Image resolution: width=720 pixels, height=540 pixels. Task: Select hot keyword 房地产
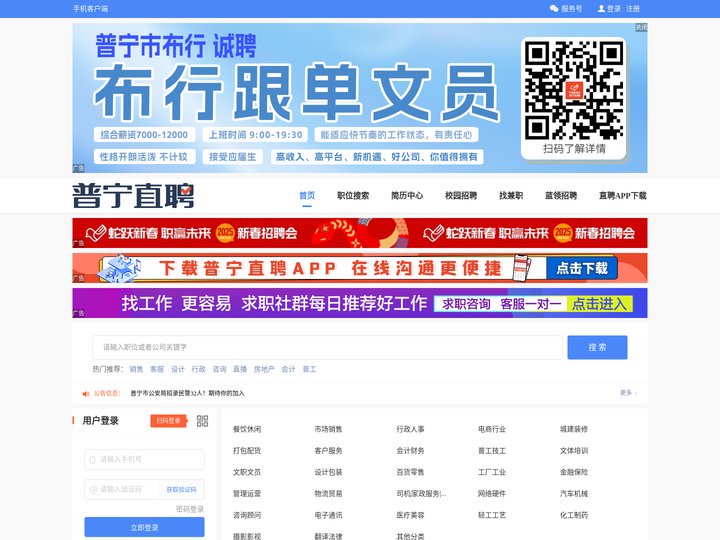264,369
